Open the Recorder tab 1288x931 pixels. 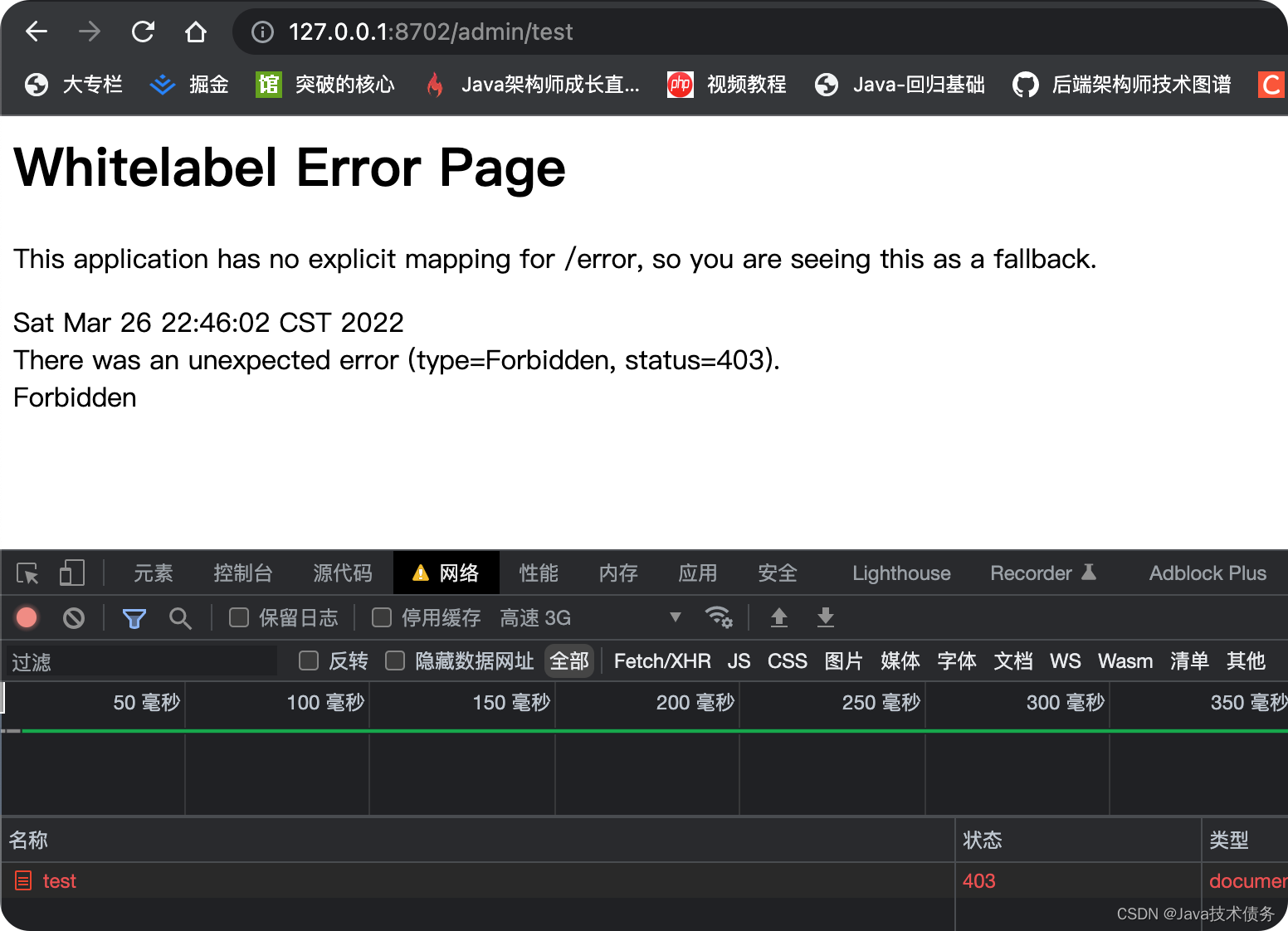(1043, 573)
